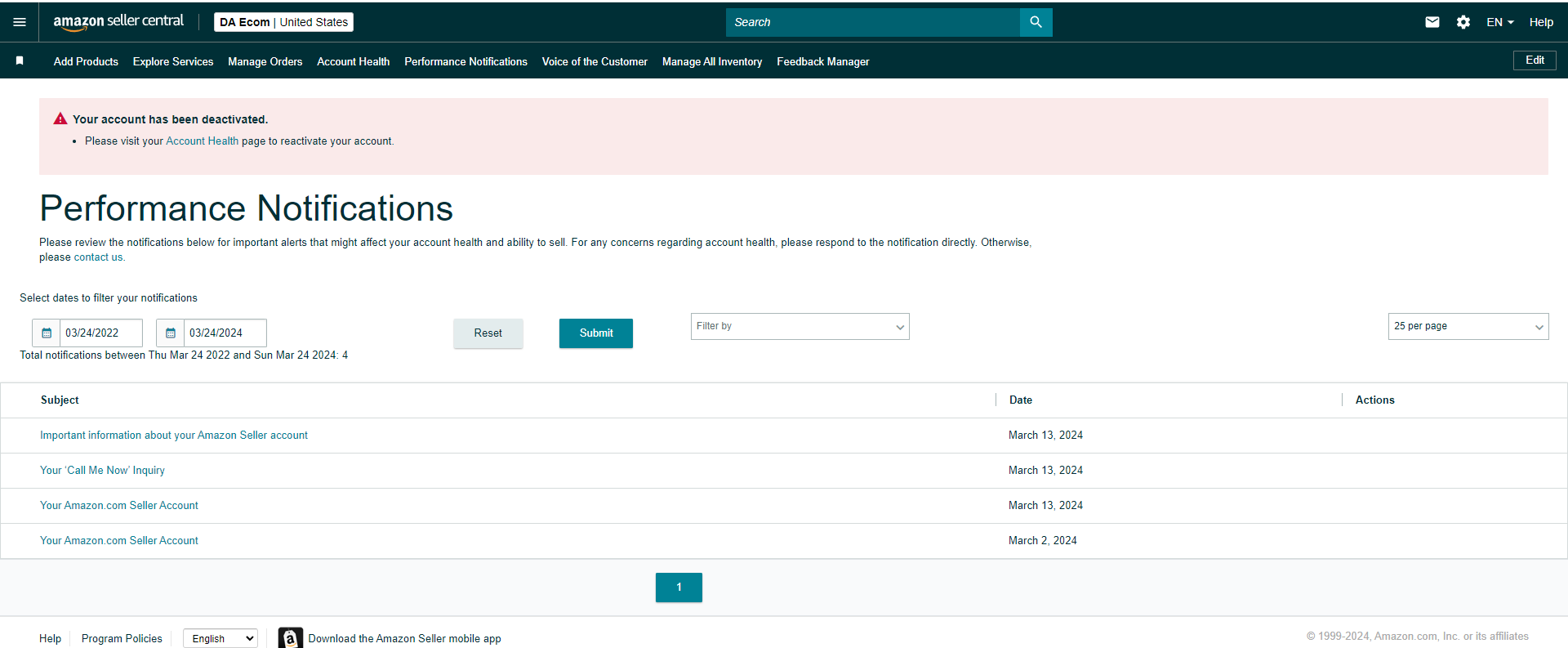The height and width of the screenshot is (648, 1568).
Task: Click the footer Help link
Action: pyautogui.click(x=50, y=638)
